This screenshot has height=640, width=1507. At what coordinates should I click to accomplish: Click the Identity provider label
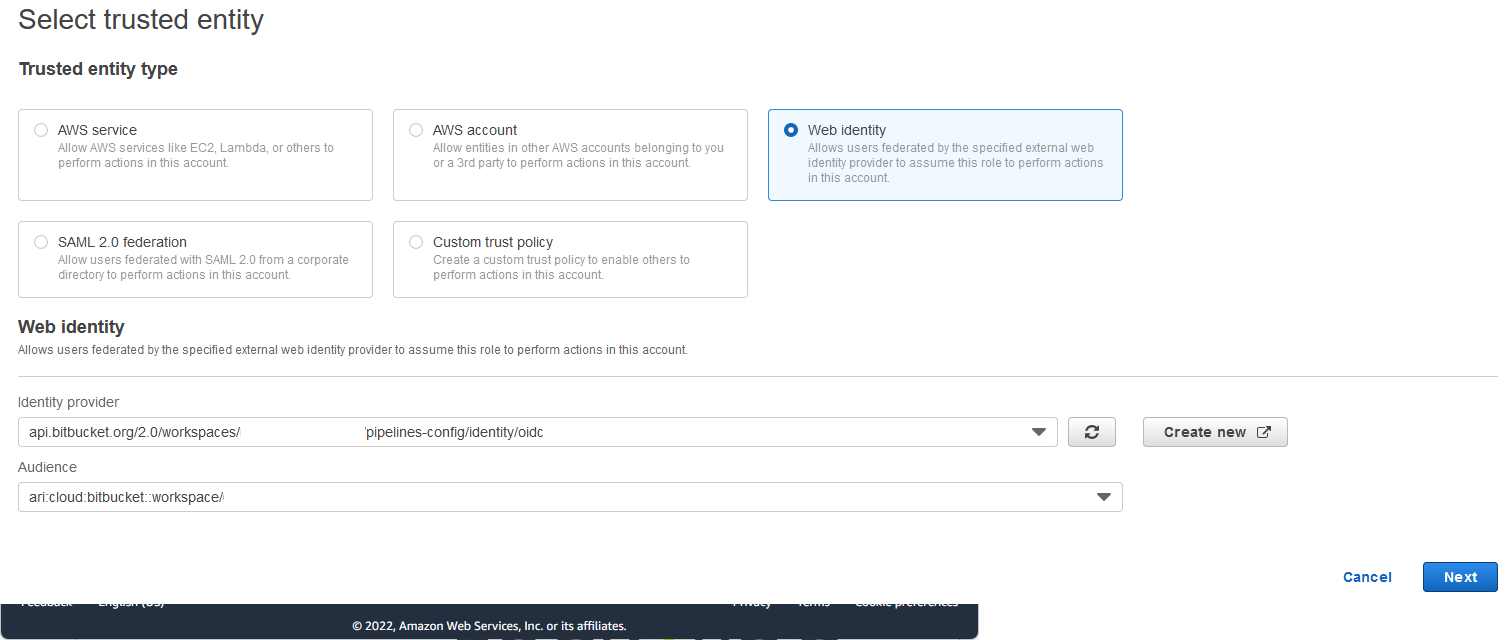(x=68, y=402)
